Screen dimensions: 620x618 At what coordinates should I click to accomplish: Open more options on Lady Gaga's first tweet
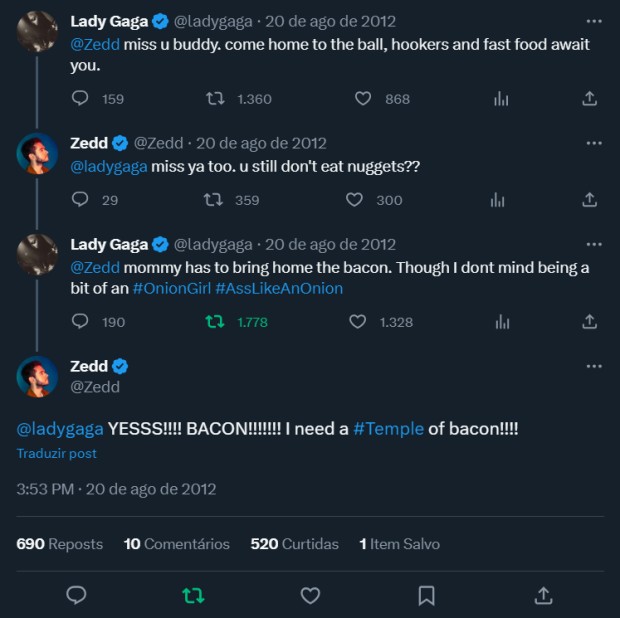594,21
